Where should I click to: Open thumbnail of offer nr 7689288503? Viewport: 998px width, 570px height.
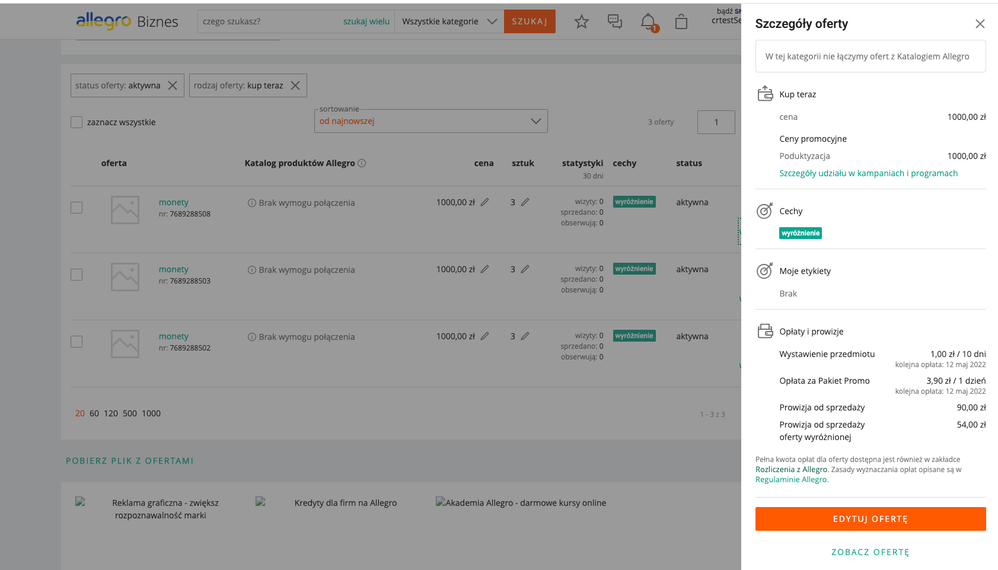[x=125, y=277]
